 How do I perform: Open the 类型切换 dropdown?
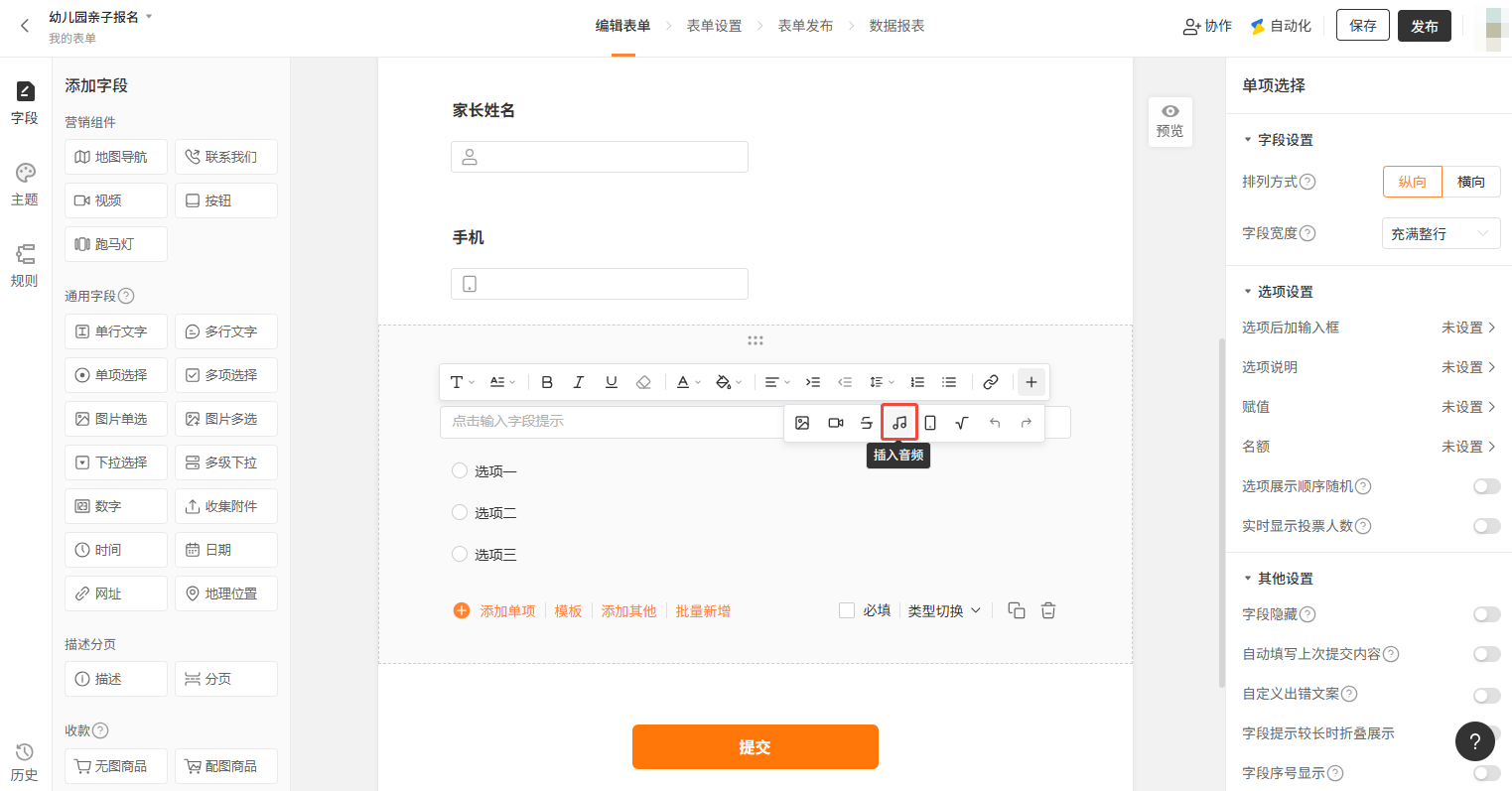coord(944,610)
